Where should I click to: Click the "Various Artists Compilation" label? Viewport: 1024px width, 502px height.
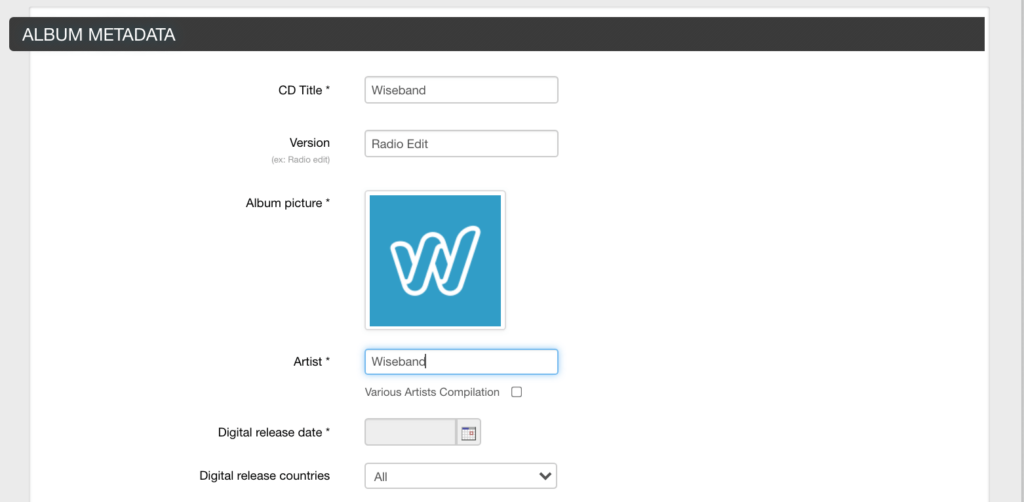[x=432, y=392]
